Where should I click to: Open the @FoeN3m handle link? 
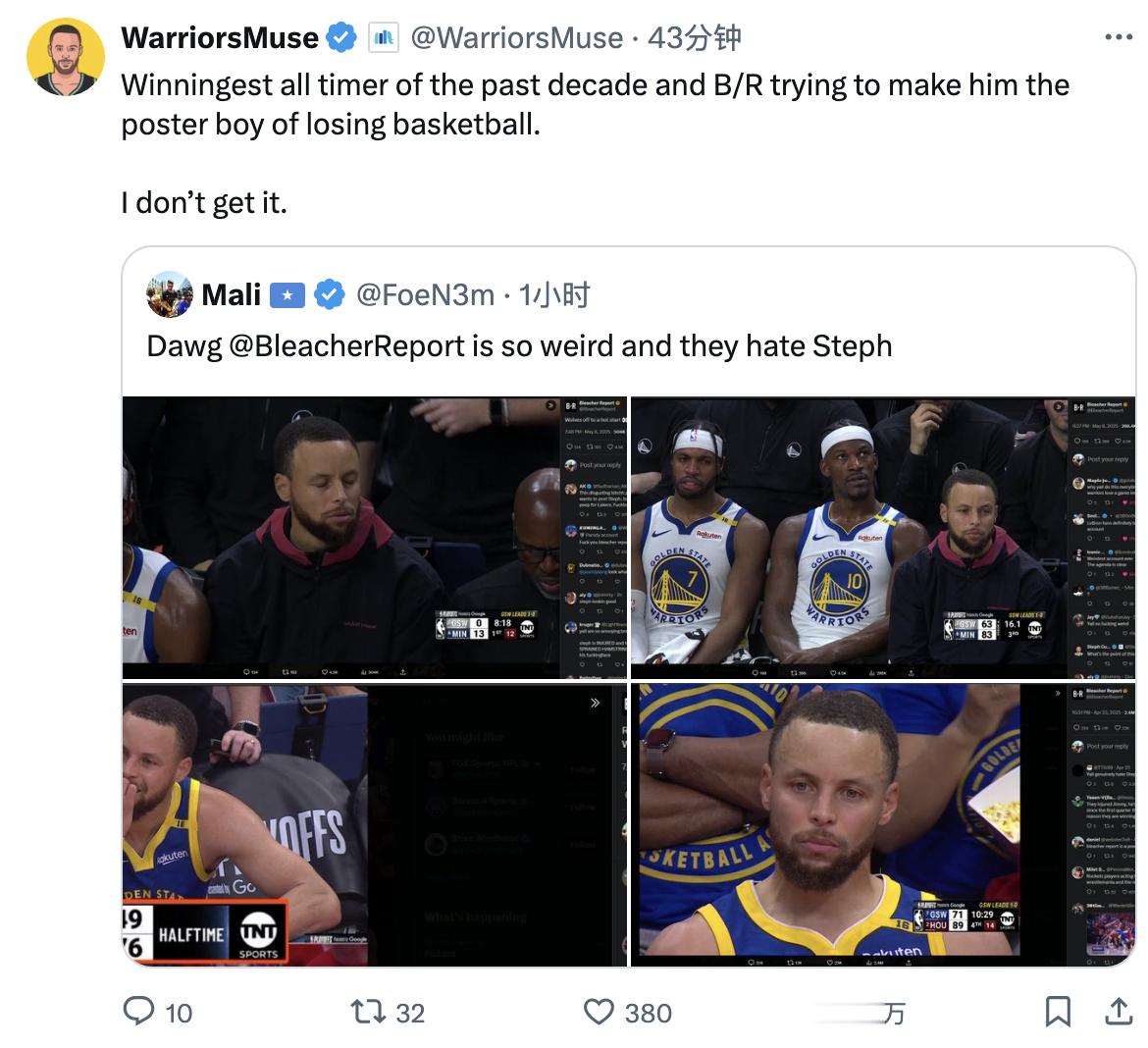pos(426,295)
